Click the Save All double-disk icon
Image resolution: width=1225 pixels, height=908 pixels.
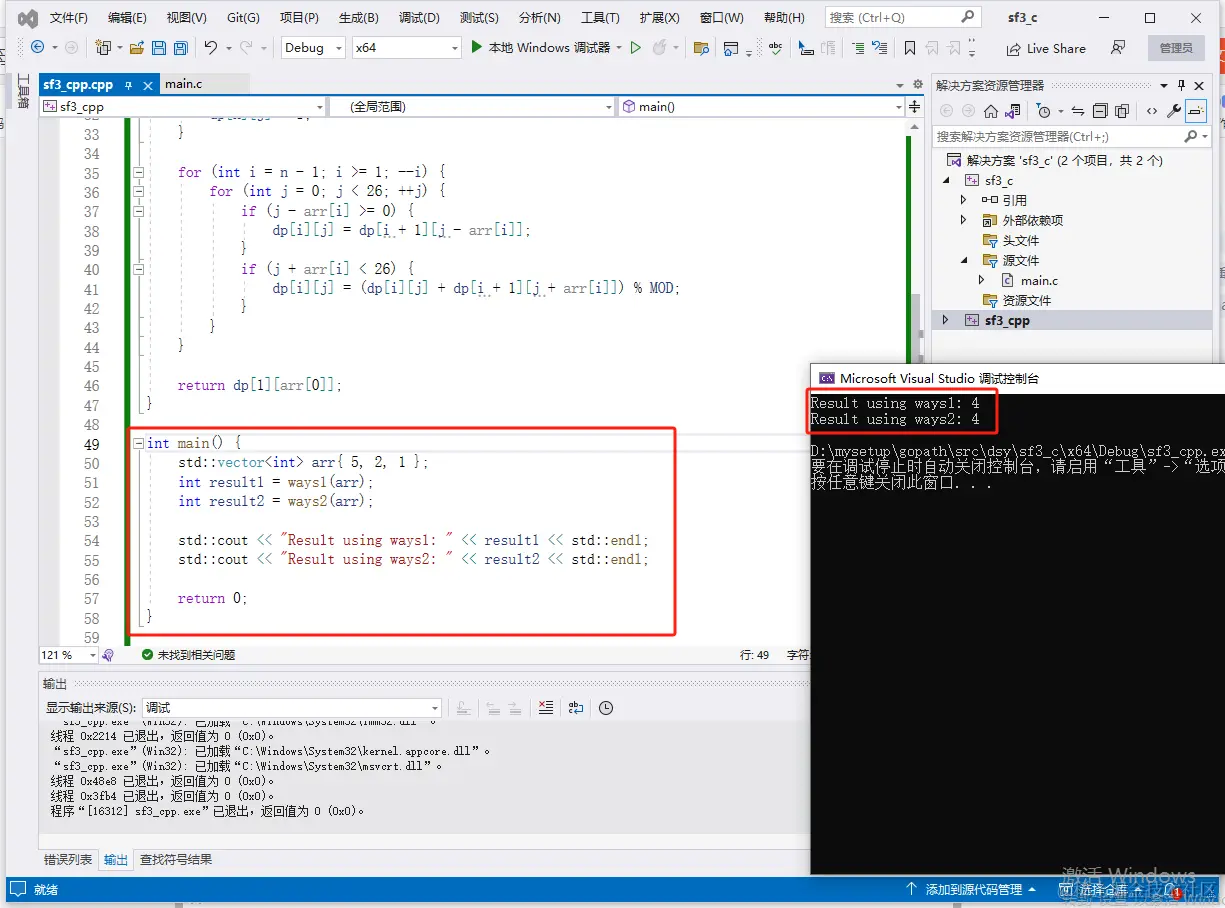[181, 47]
